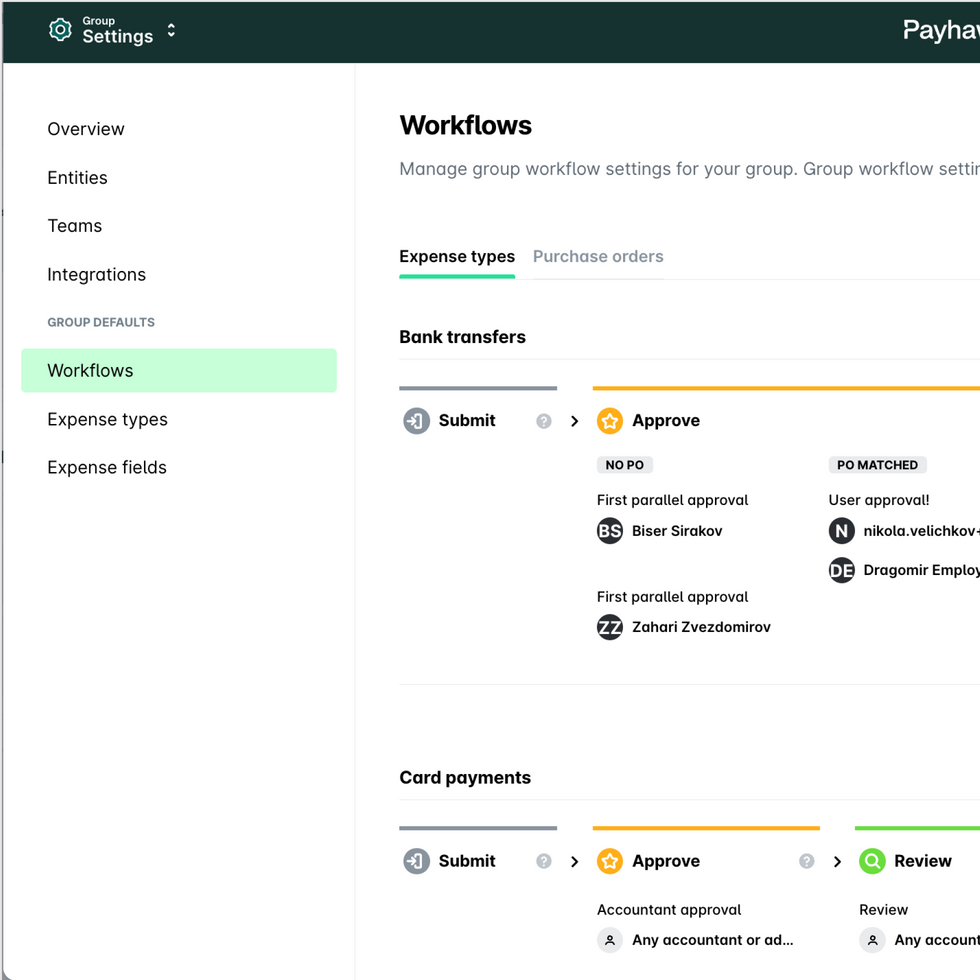The height and width of the screenshot is (980, 980).
Task: Select Any accountant or ad... approver text
Action: pos(712,940)
